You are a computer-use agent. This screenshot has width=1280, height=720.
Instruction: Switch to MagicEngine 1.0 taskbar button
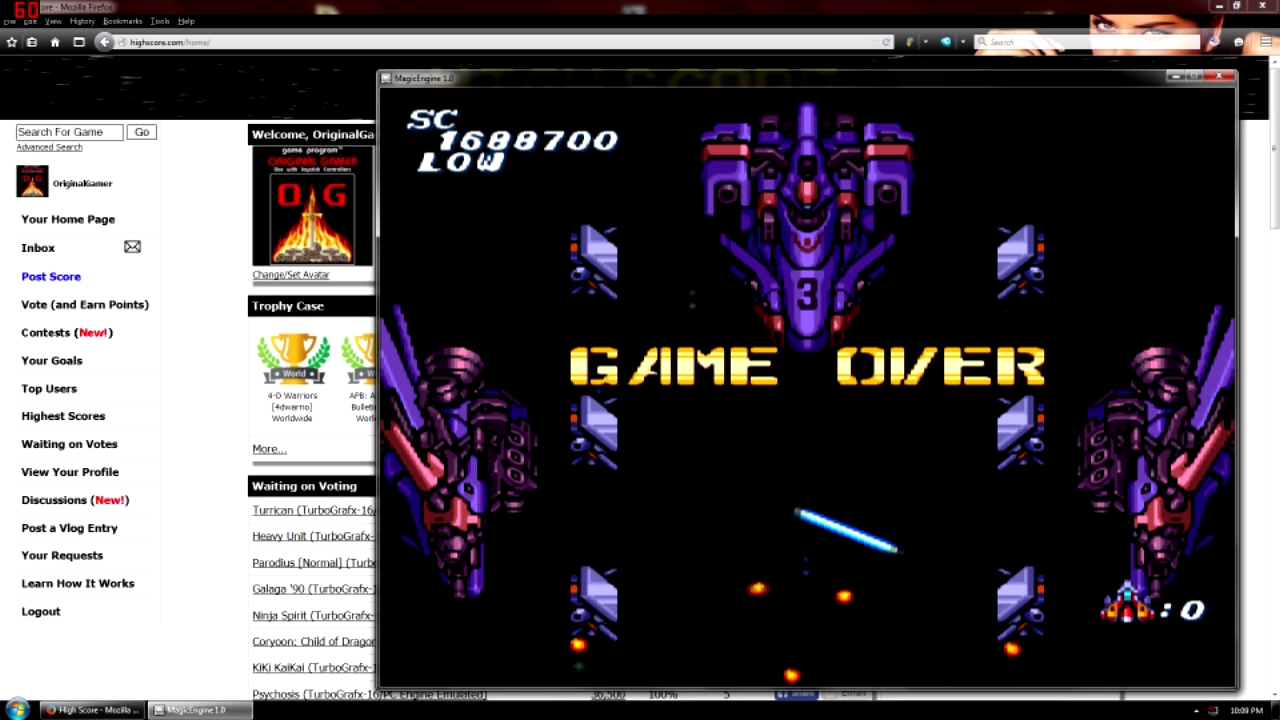coord(196,710)
